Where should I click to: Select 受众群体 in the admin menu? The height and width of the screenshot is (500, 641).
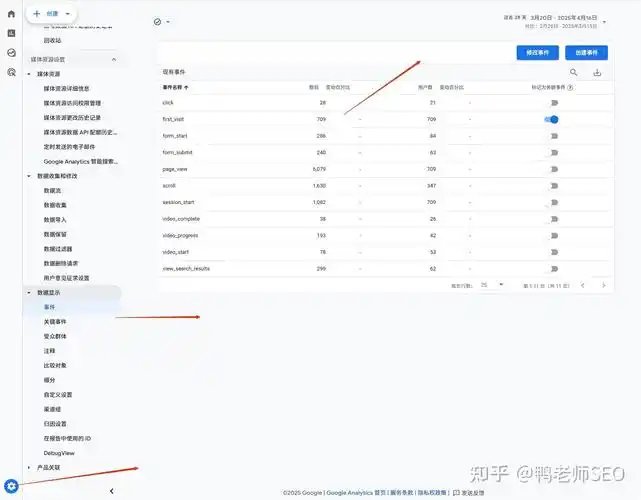pyautogui.click(x=55, y=336)
